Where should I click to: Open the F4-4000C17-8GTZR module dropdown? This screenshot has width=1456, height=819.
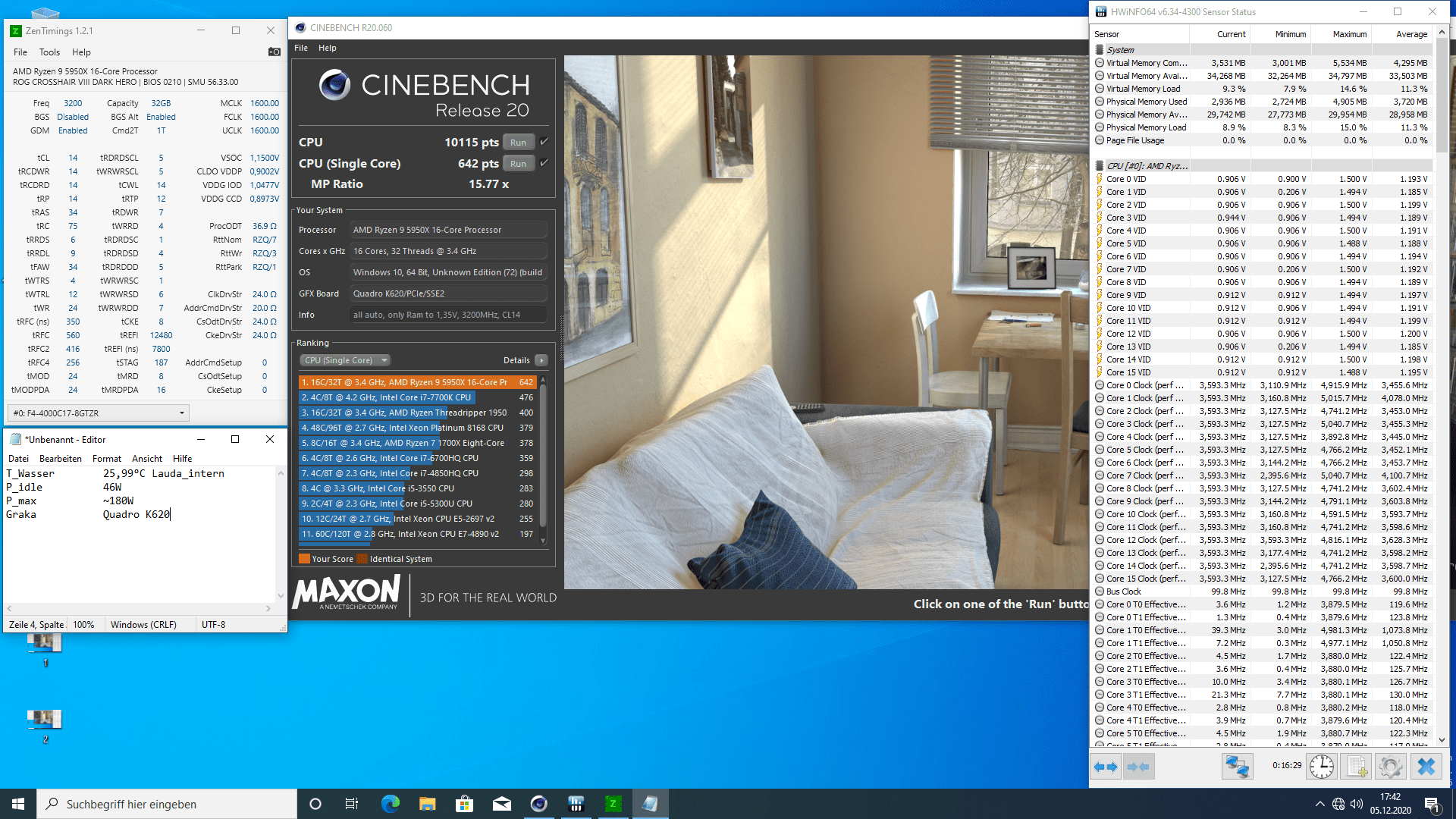pyautogui.click(x=98, y=413)
